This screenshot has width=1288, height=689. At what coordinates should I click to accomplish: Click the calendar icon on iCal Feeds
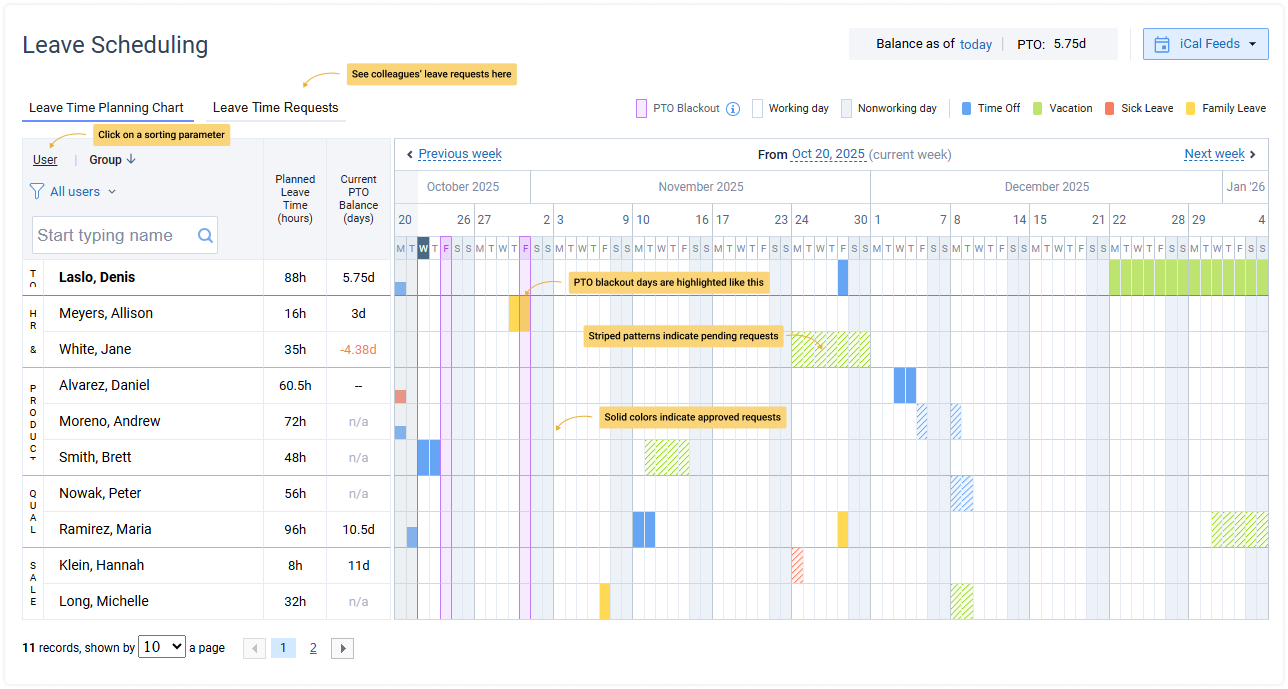[x=1162, y=44]
